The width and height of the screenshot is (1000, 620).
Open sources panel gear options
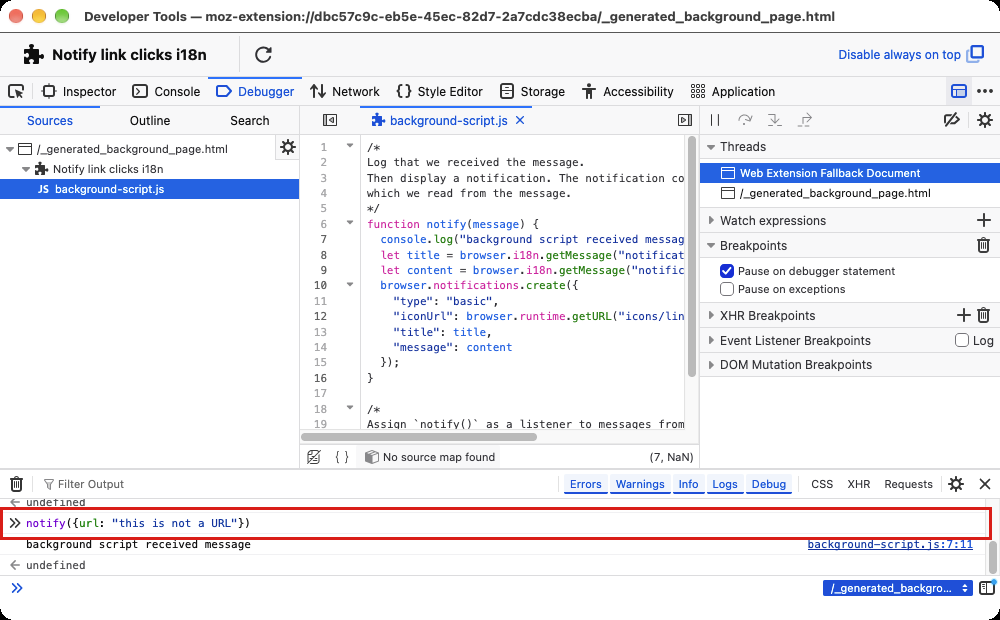tap(288, 147)
